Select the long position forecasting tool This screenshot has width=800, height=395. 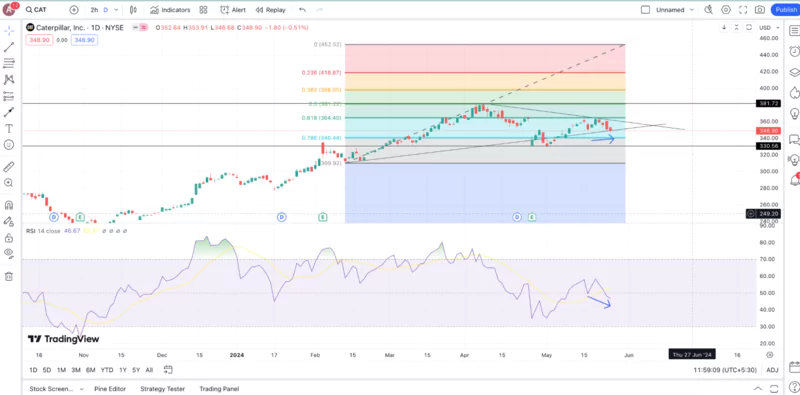point(9,96)
